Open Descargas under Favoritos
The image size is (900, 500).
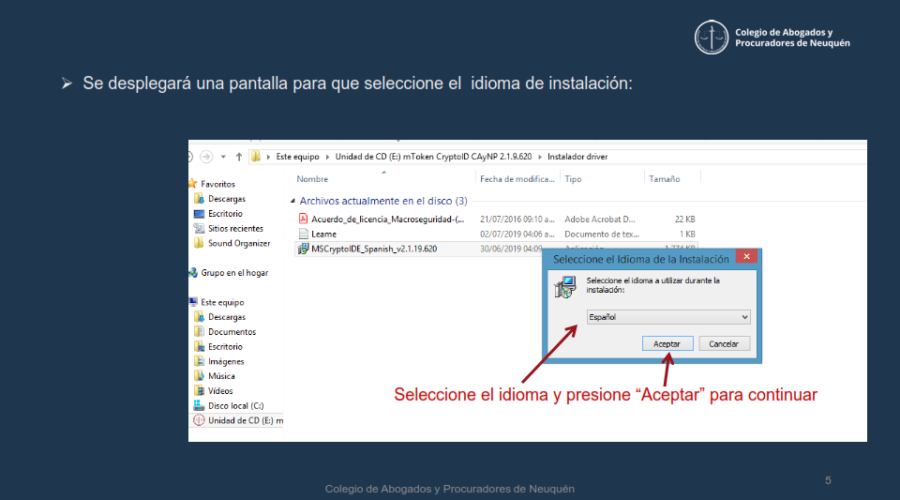[x=226, y=199]
